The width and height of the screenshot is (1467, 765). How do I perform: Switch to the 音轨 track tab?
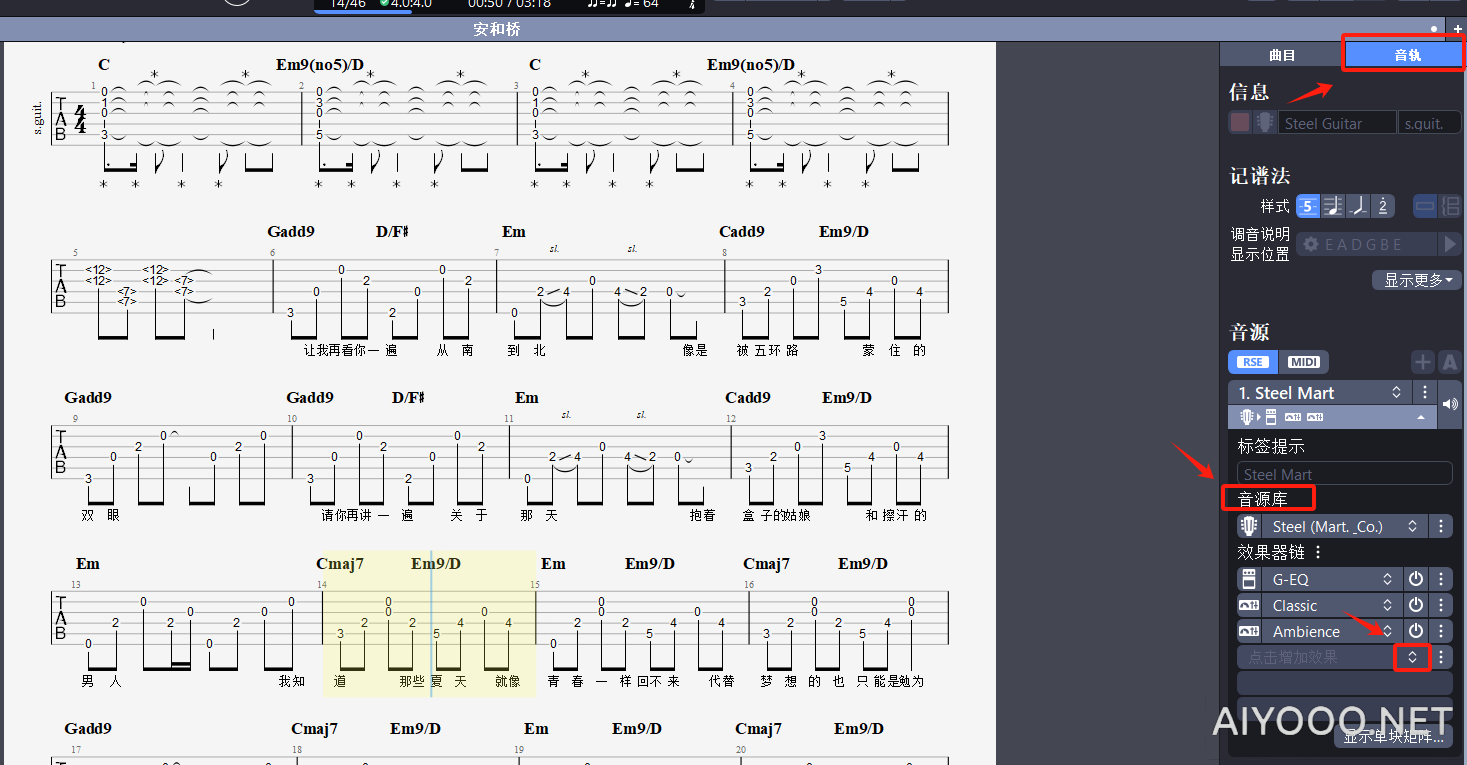tap(1405, 55)
